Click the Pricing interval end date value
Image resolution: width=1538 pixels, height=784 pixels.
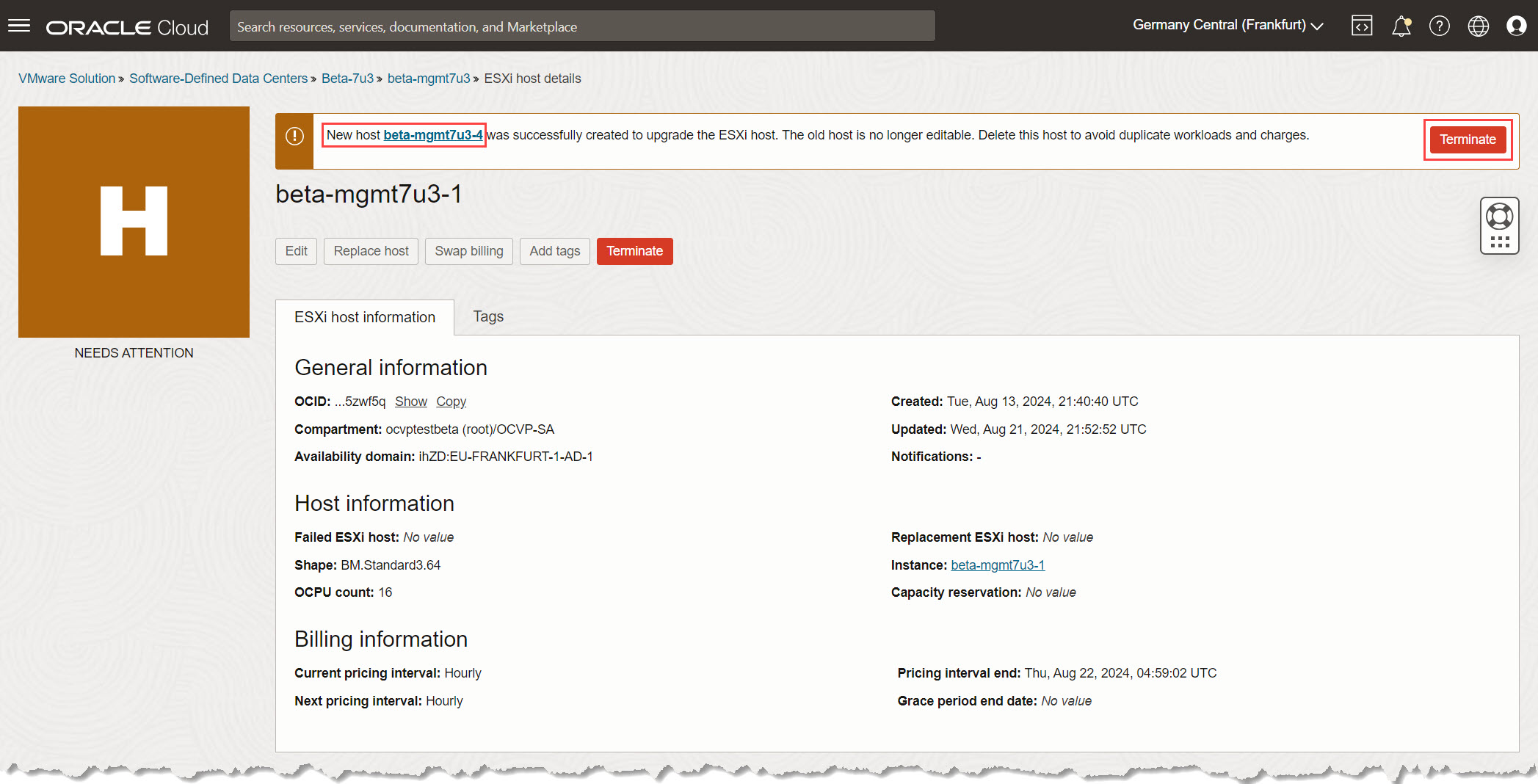[1120, 673]
